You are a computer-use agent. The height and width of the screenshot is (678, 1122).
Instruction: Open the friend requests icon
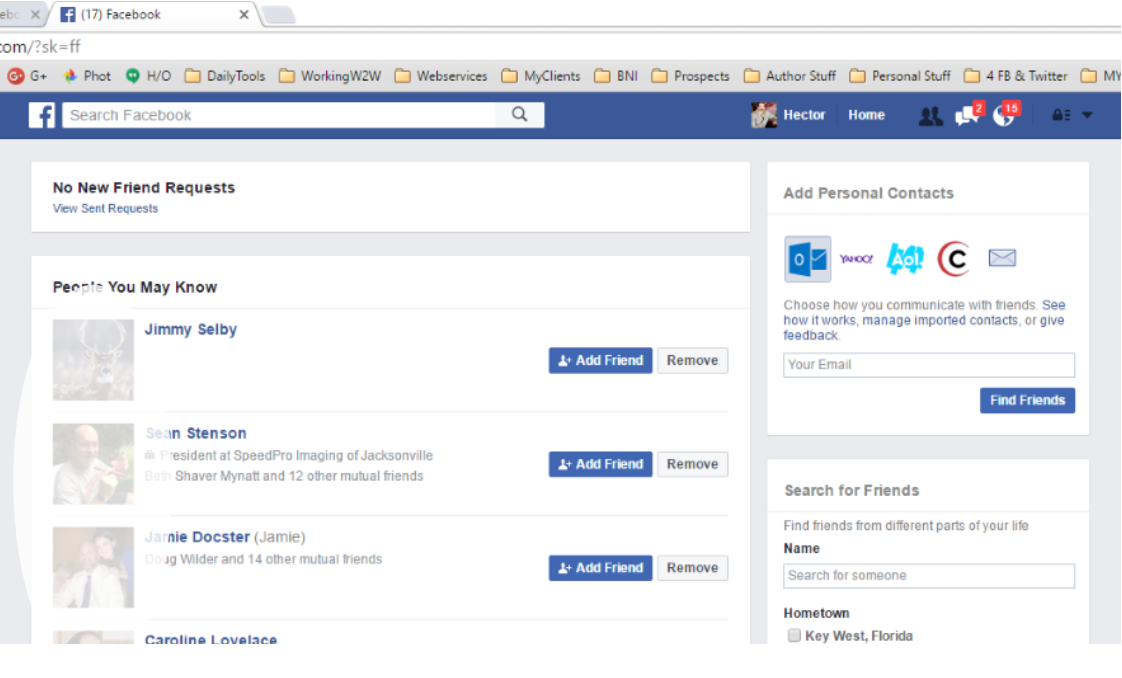(x=930, y=116)
